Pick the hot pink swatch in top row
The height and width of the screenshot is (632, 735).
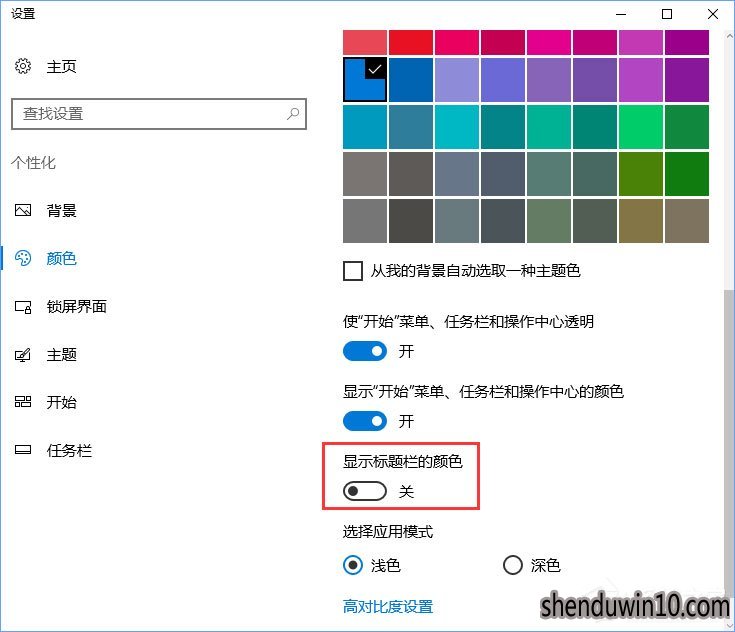coord(549,42)
